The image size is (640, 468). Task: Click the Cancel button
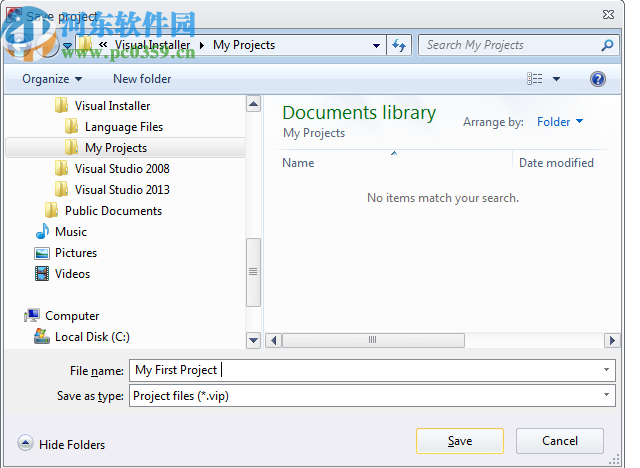point(560,441)
